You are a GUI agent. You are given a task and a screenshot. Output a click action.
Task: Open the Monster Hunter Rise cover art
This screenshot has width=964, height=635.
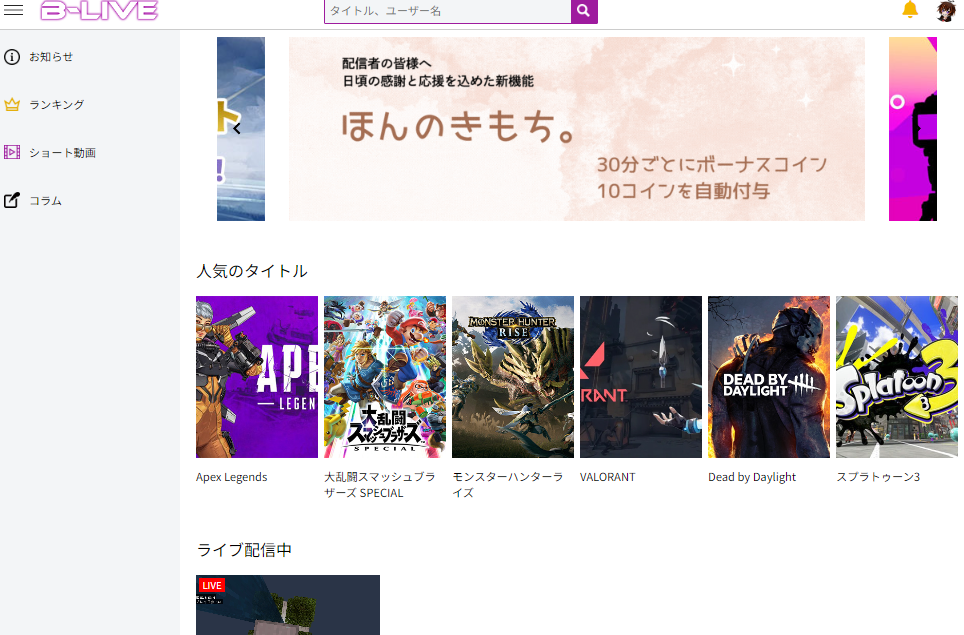pos(513,377)
